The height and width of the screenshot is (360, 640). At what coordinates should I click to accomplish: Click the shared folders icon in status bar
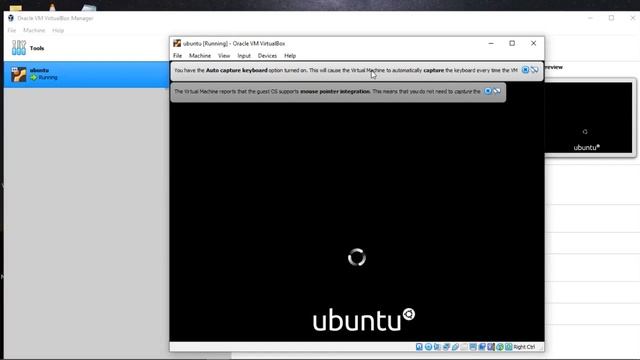(x=464, y=347)
